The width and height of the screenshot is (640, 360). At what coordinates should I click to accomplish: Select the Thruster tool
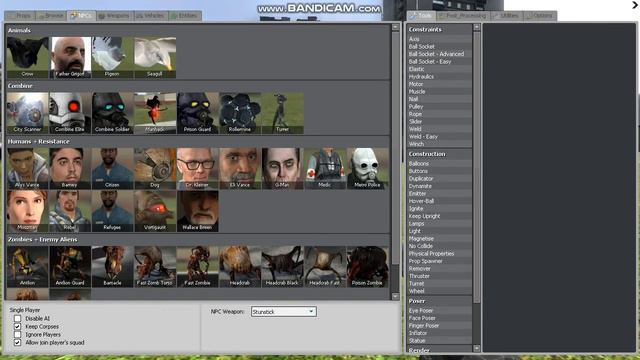440,276
